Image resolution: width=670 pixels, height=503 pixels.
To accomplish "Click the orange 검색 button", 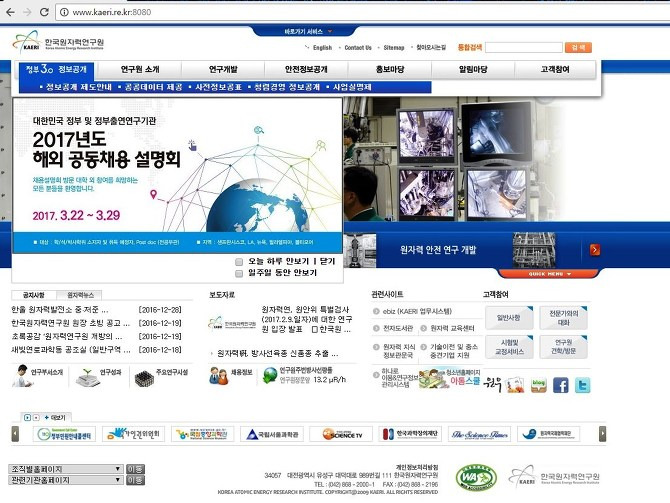I will coord(578,47).
